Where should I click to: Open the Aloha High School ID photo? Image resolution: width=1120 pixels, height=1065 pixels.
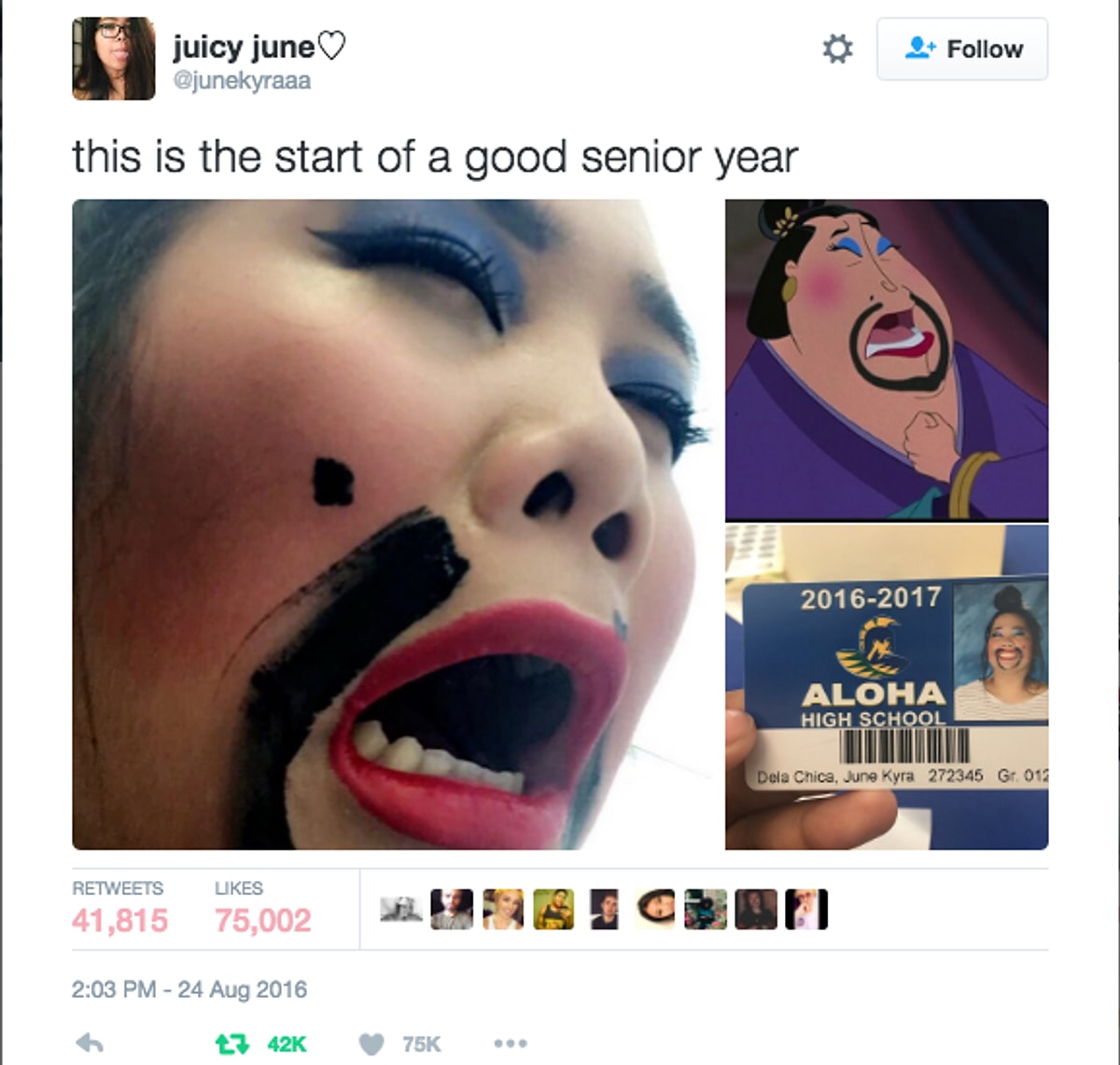click(x=887, y=687)
